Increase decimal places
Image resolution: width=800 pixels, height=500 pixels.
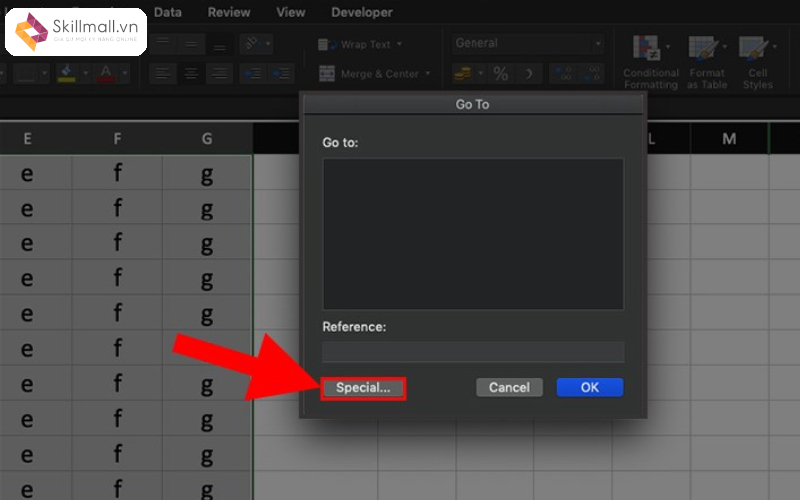click(x=563, y=74)
